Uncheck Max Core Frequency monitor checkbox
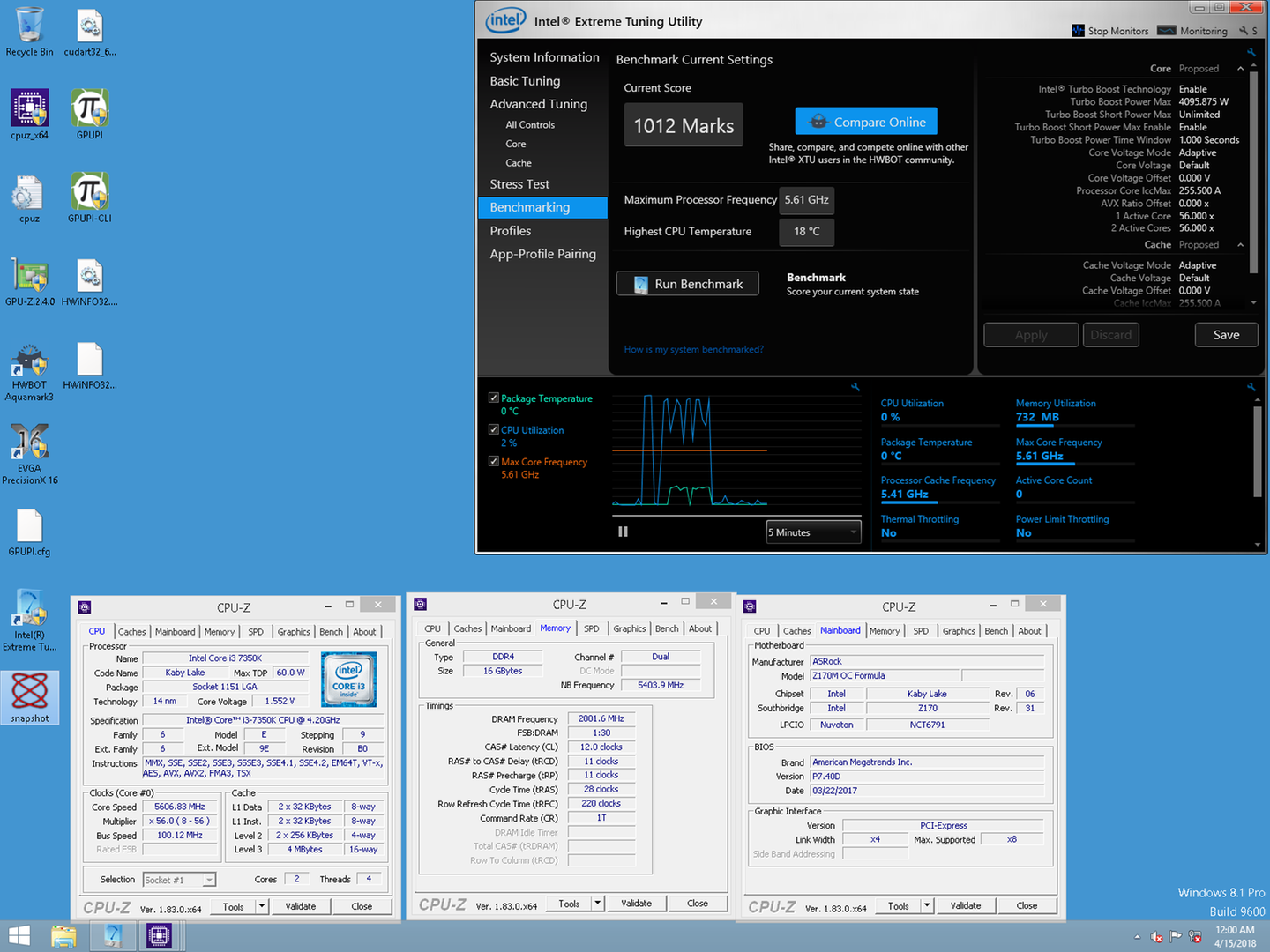Viewport: 1270px width, 952px height. point(494,461)
